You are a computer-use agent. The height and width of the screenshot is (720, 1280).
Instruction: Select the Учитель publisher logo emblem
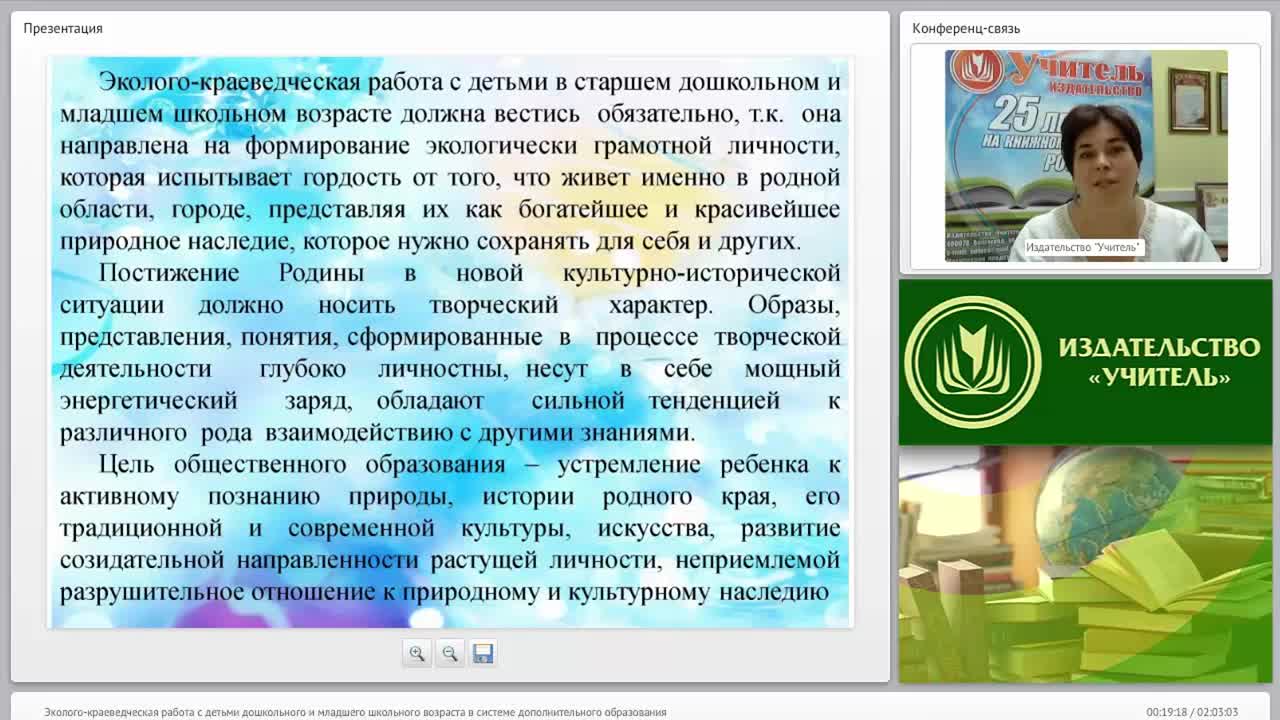coord(973,362)
